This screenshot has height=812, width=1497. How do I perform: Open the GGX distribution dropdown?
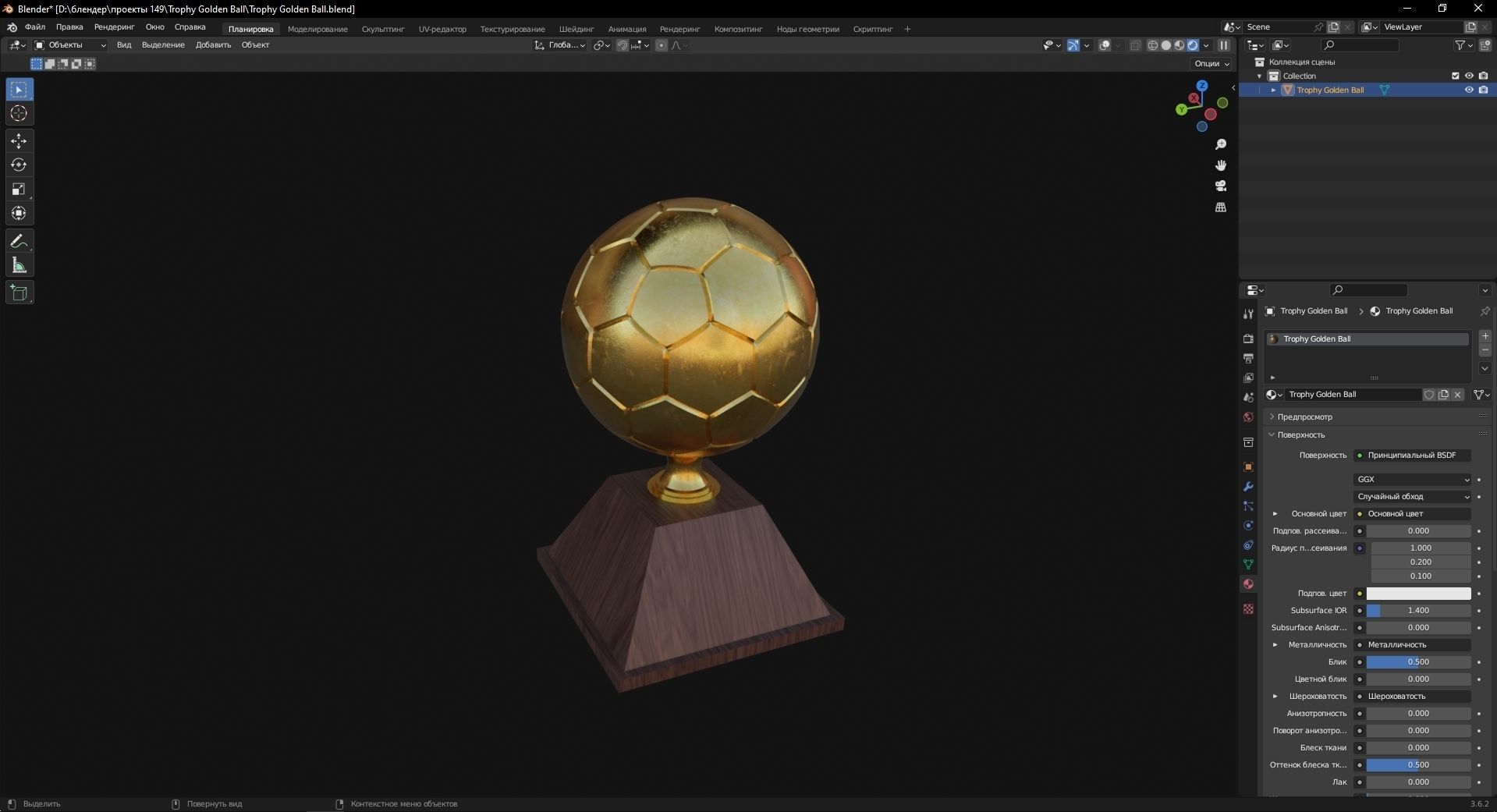[1412, 479]
